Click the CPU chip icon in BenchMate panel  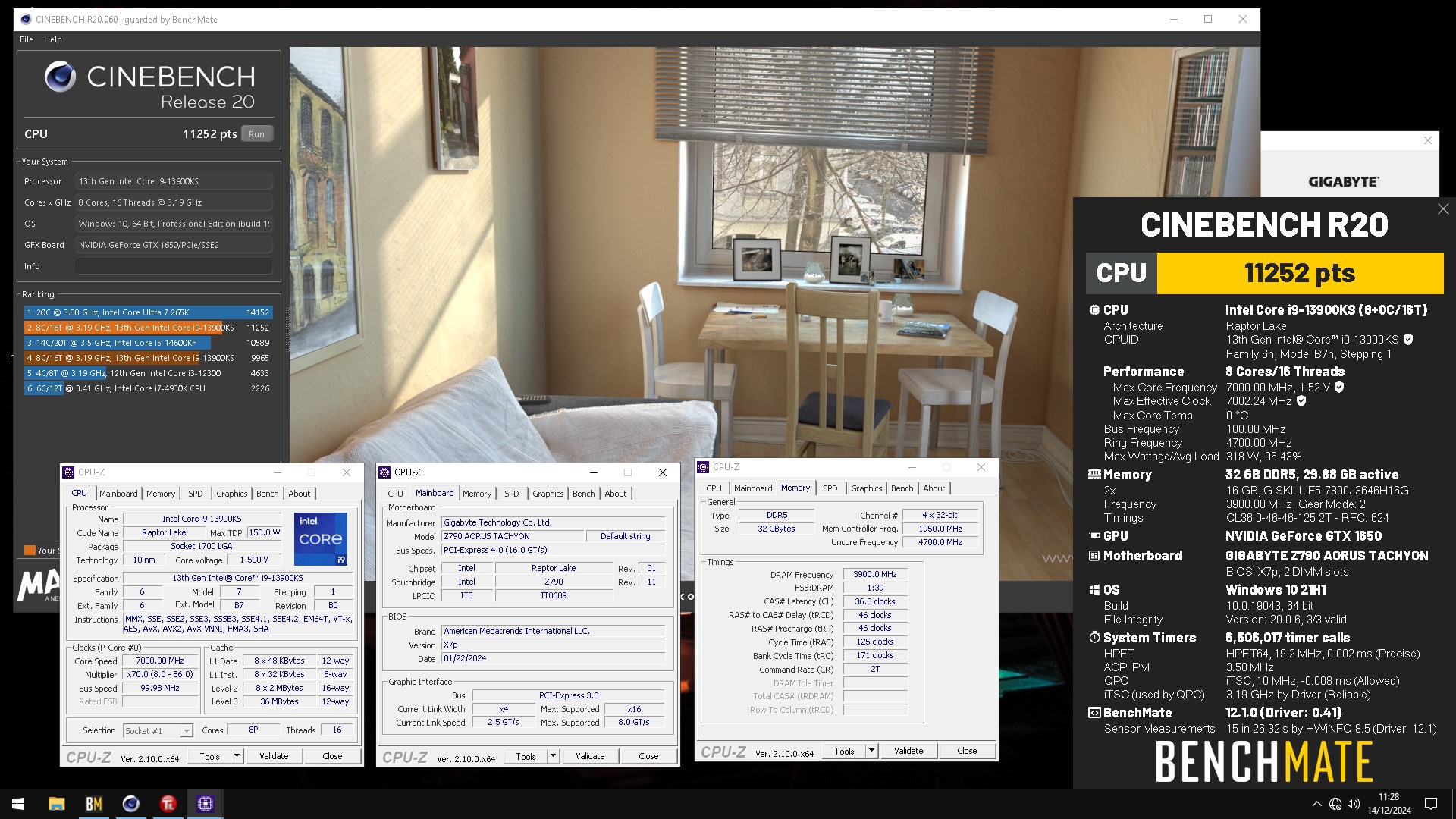[x=1094, y=310]
